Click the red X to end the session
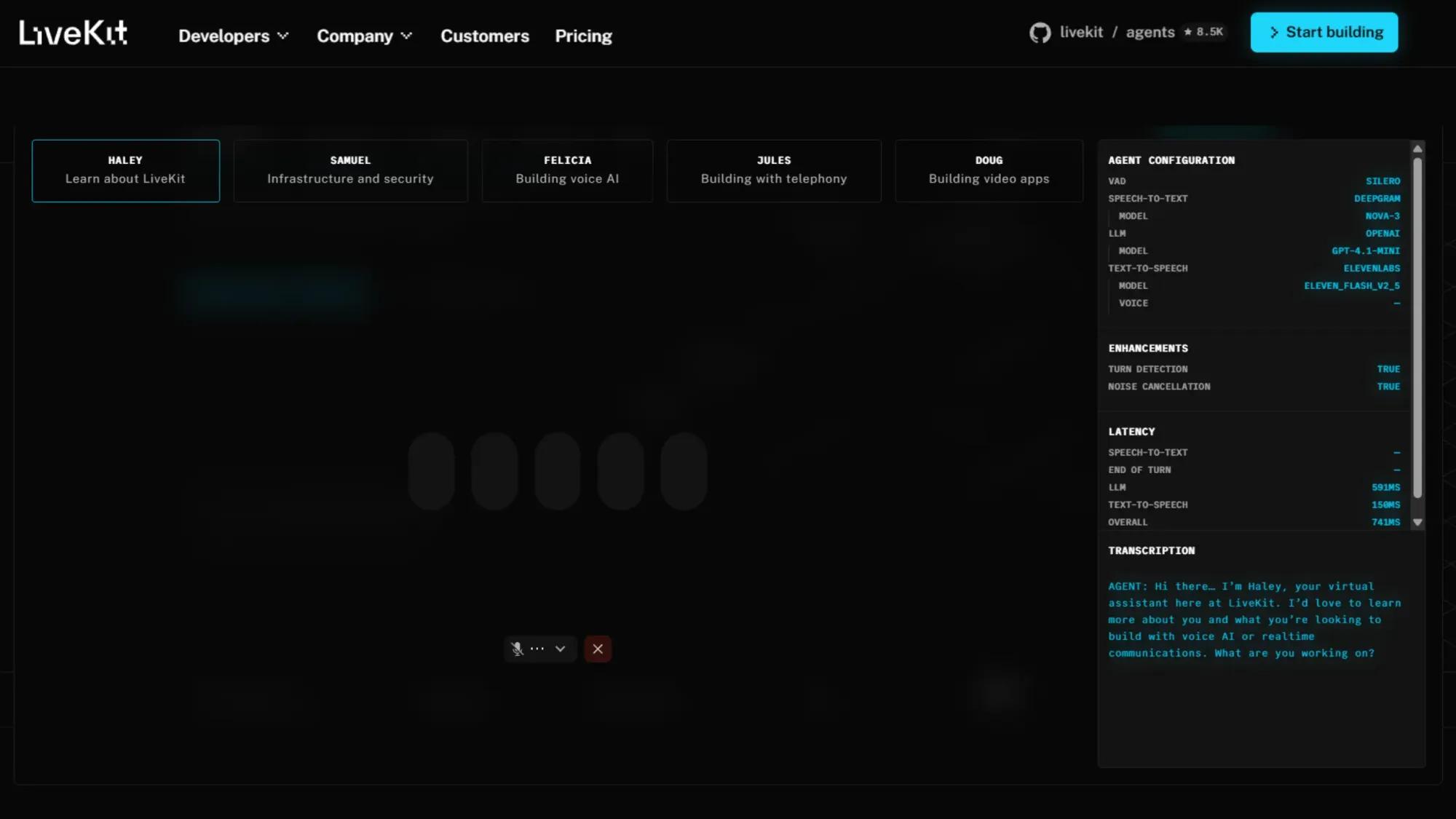This screenshot has height=819, width=1456. (598, 649)
